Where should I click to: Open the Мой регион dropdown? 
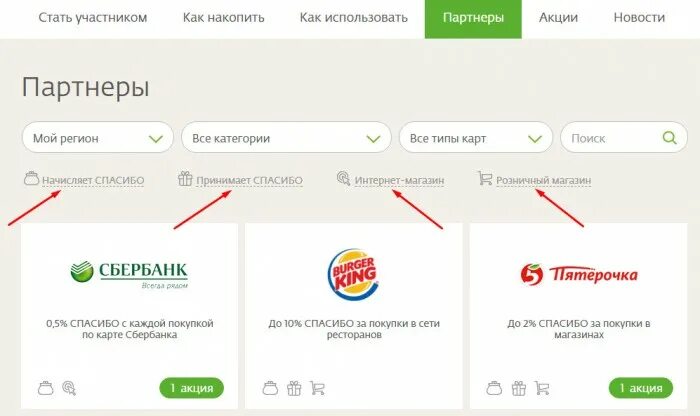click(x=97, y=138)
